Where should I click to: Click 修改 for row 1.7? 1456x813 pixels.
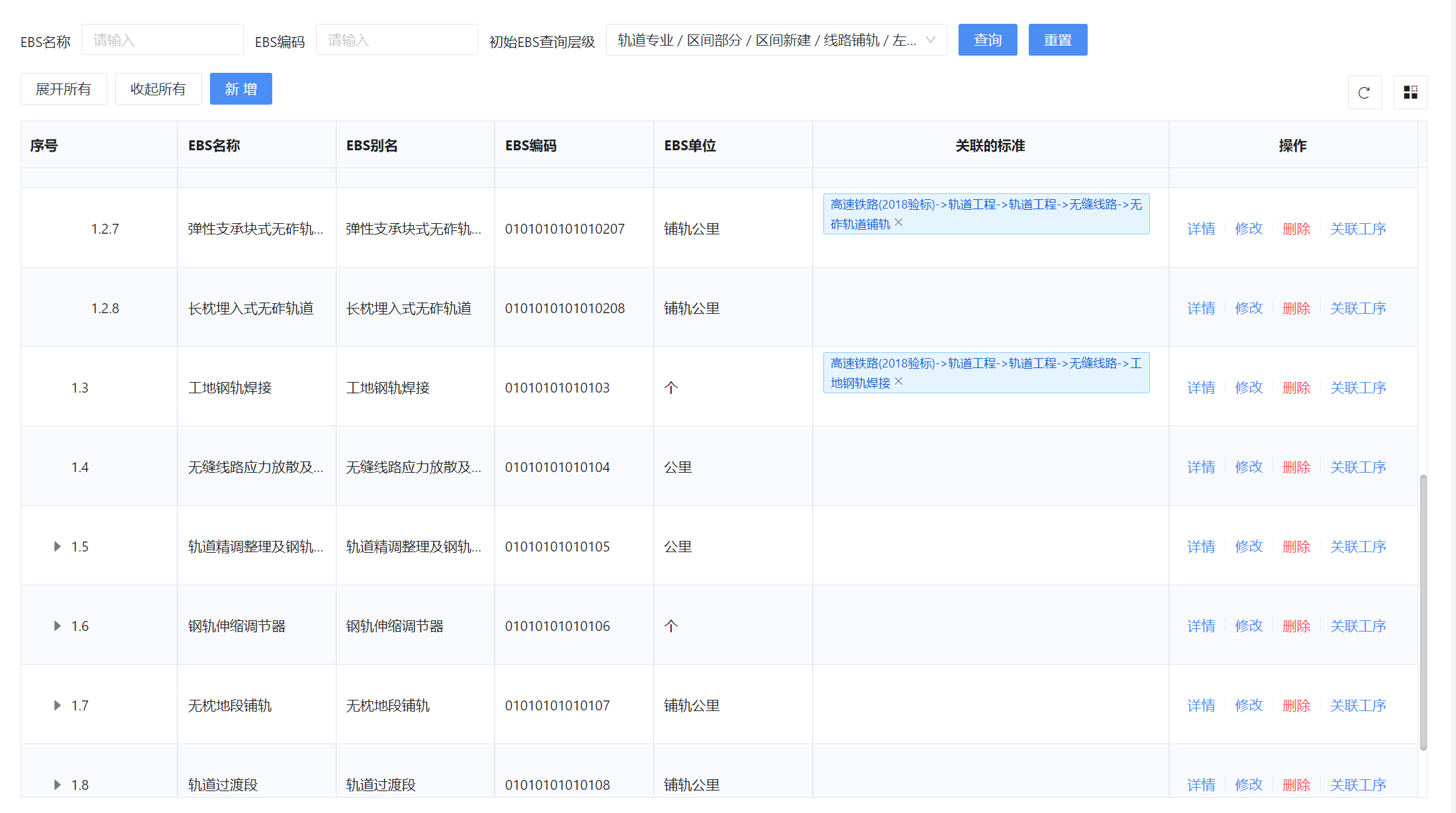(1249, 706)
